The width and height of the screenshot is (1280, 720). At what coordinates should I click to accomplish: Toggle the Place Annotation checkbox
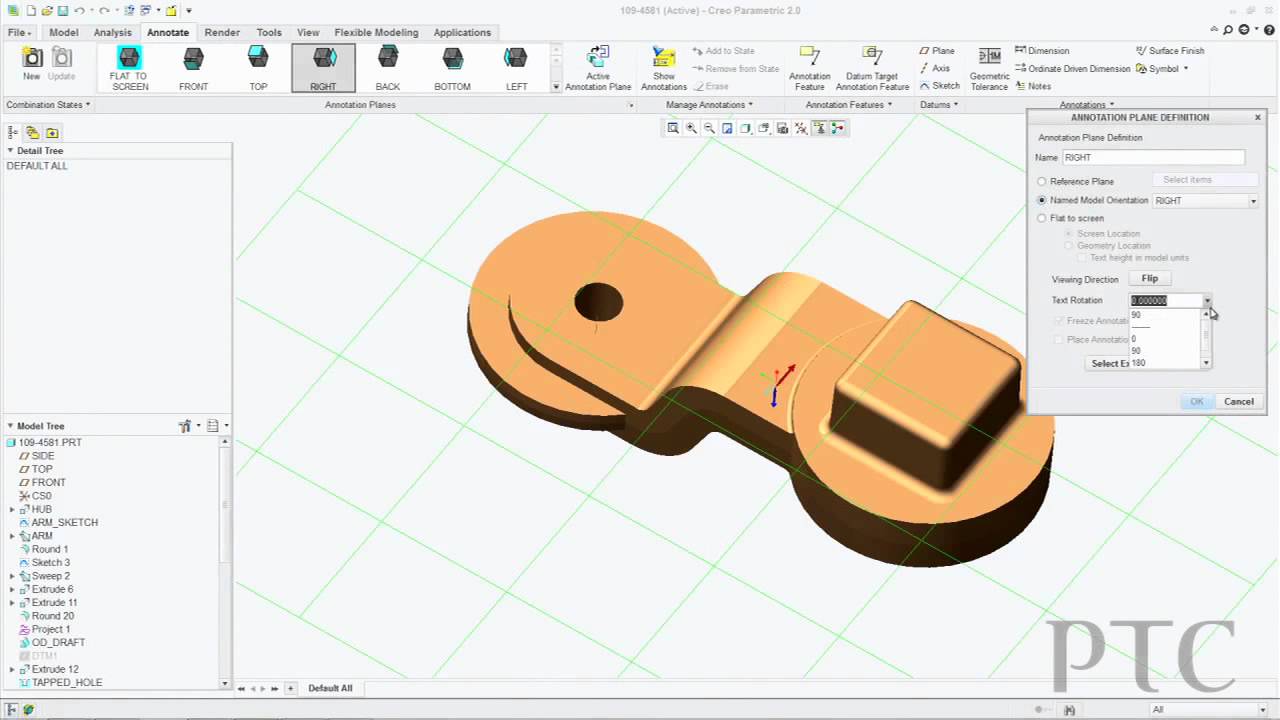[x=1060, y=340]
